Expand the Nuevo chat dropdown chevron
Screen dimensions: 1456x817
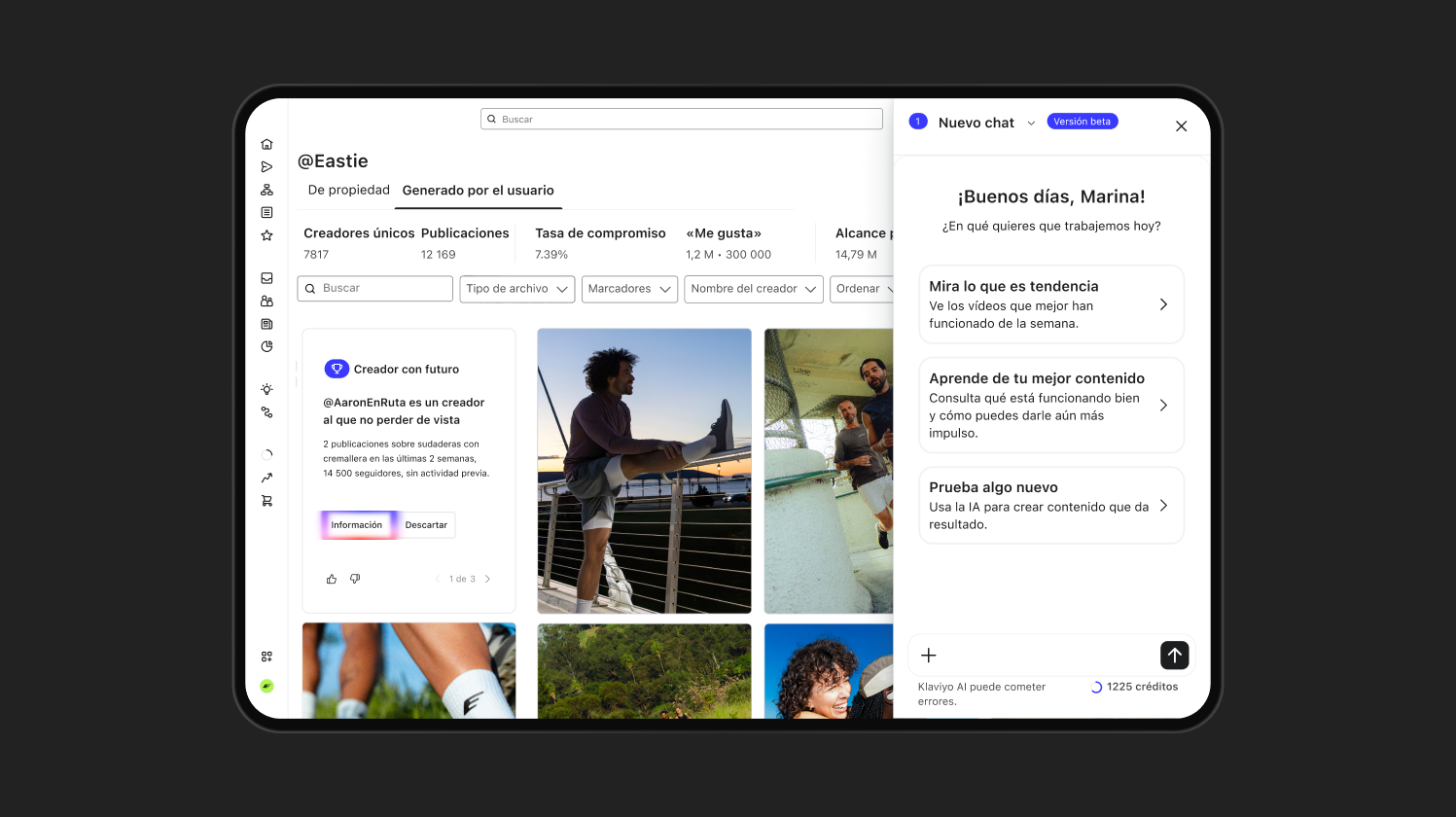pos(1031,124)
